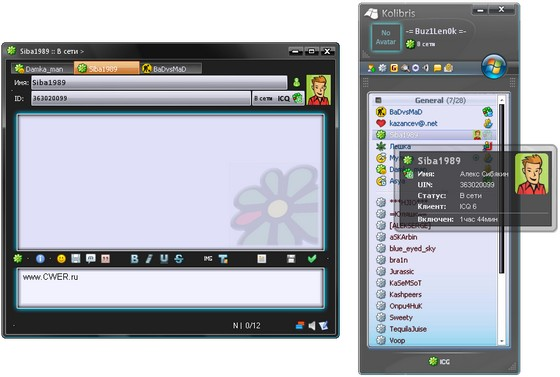Click the blue and white icon at the end of the chat status bar
Screen dimensions: 560x377
coord(324,325)
